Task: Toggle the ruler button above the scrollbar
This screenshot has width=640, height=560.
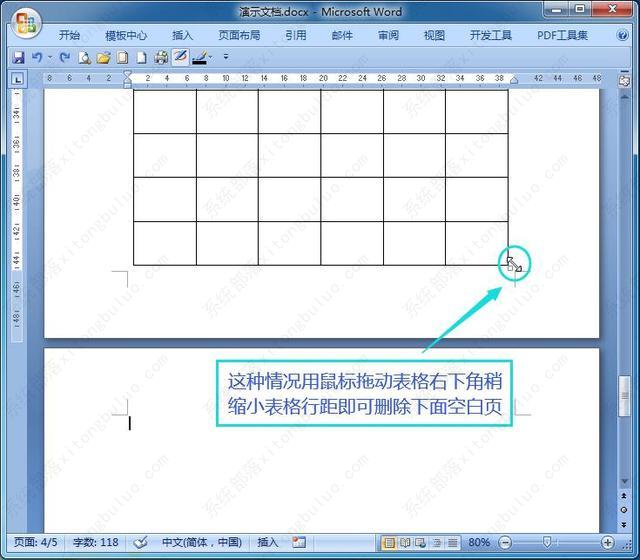Action: click(624, 80)
